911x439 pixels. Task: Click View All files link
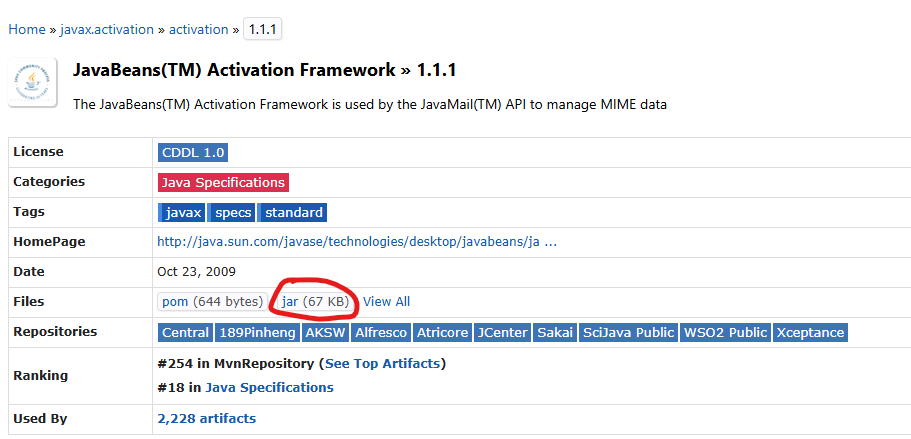(x=386, y=302)
